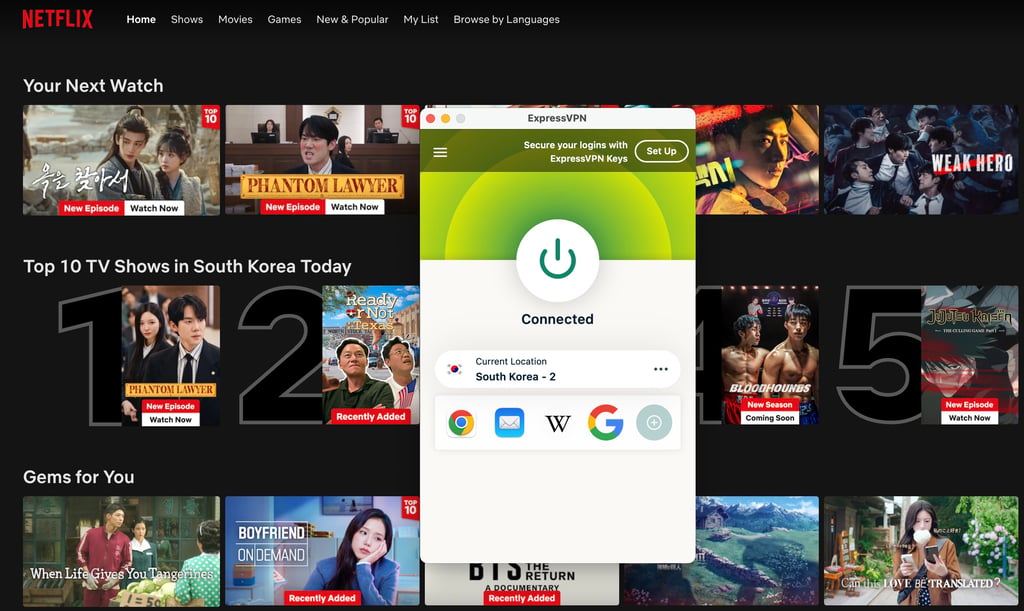Close the ExpressVPN window
The height and width of the screenshot is (611, 1024).
[x=430, y=118]
